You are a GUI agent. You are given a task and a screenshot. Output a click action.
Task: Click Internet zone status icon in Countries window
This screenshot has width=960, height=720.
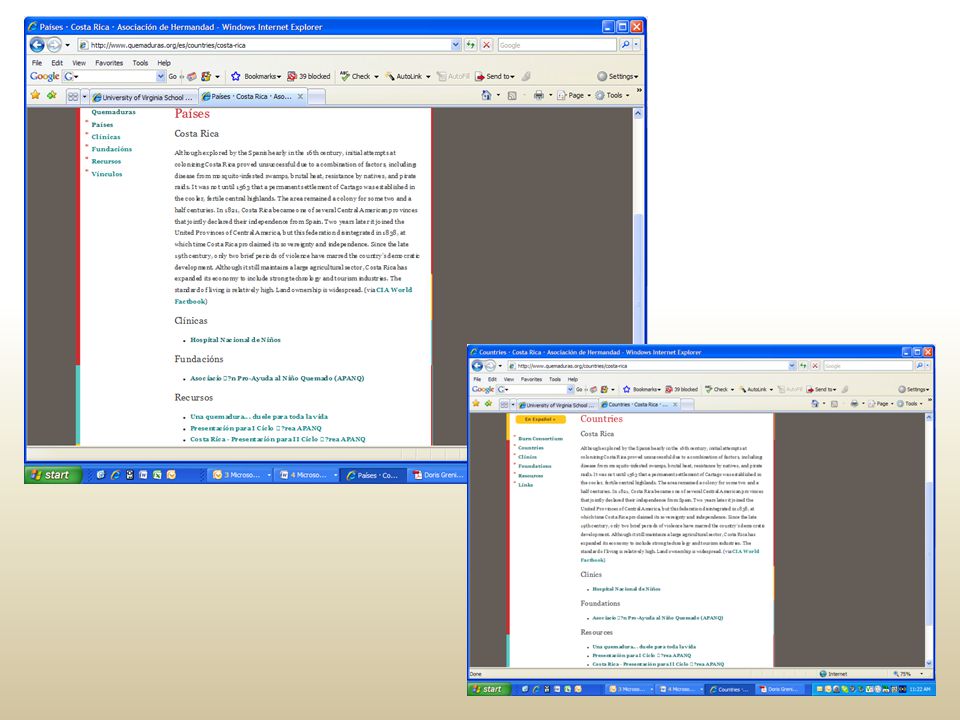pyautogui.click(x=823, y=673)
